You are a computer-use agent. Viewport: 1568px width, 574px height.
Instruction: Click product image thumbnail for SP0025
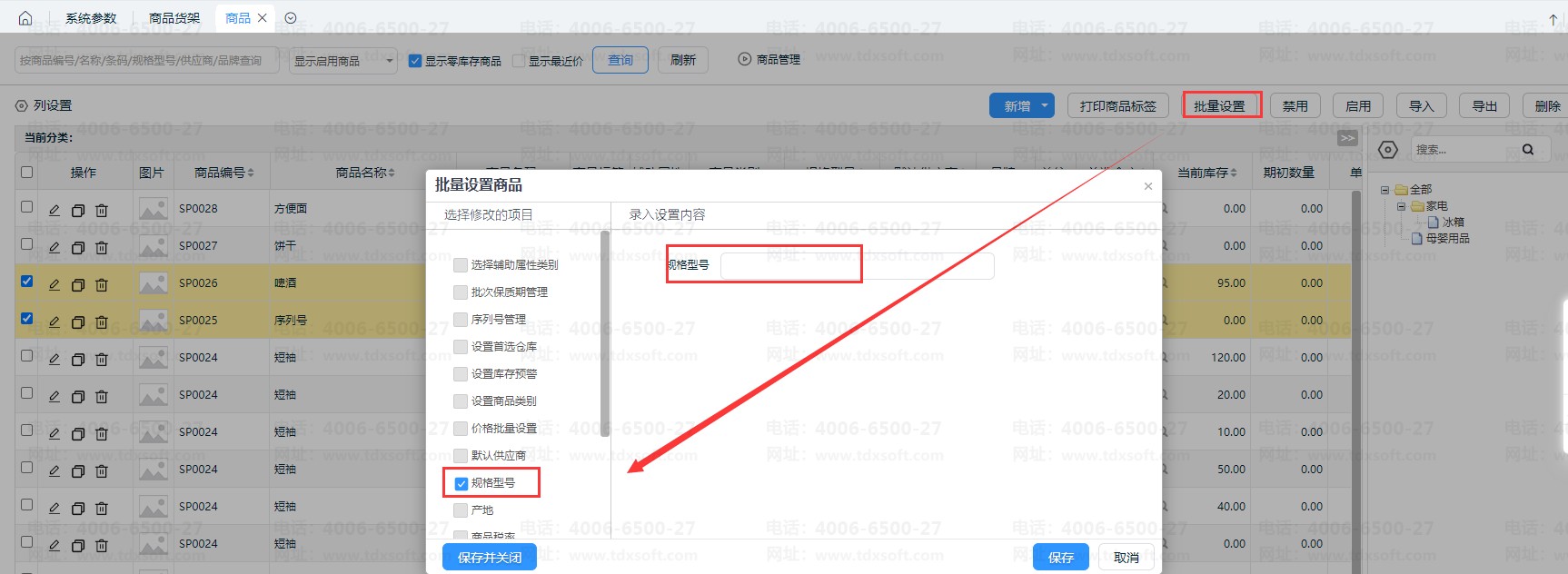click(153, 321)
